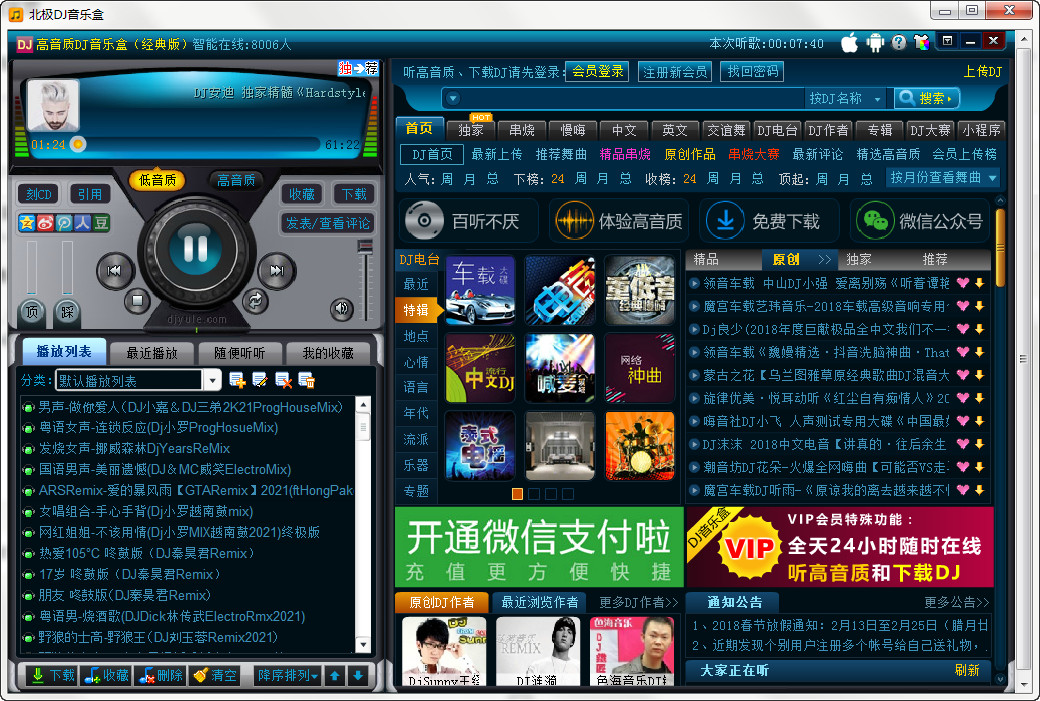Screen dimensions: 1040x701
Task: Pause playback with the center pause button
Action: click(x=196, y=249)
